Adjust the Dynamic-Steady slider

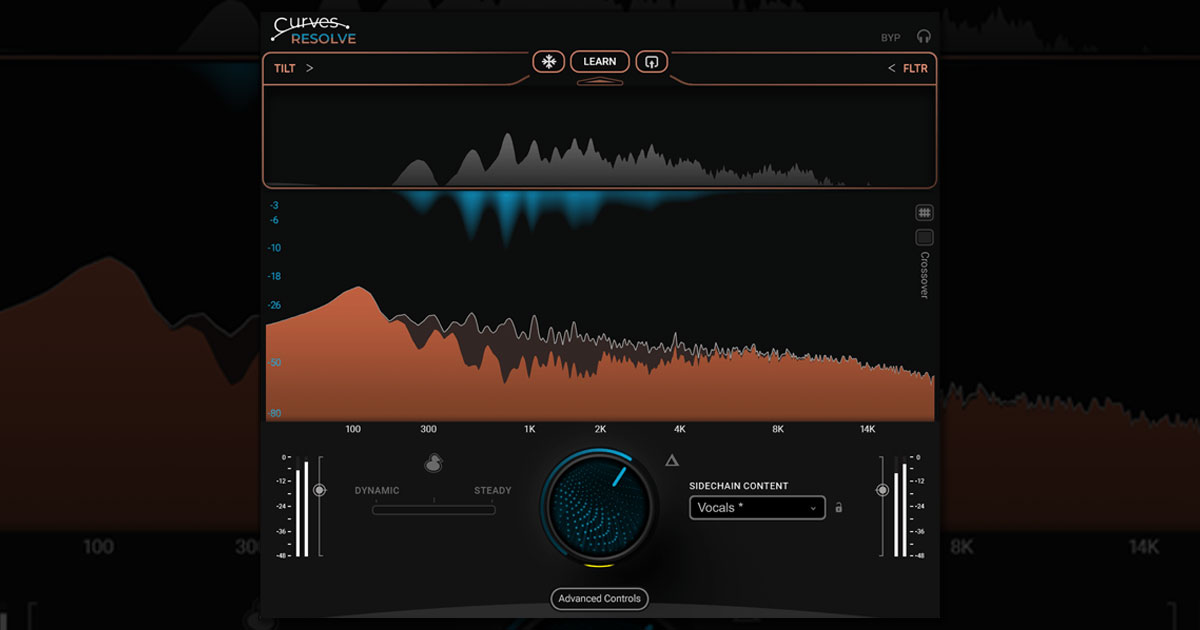coord(432,508)
